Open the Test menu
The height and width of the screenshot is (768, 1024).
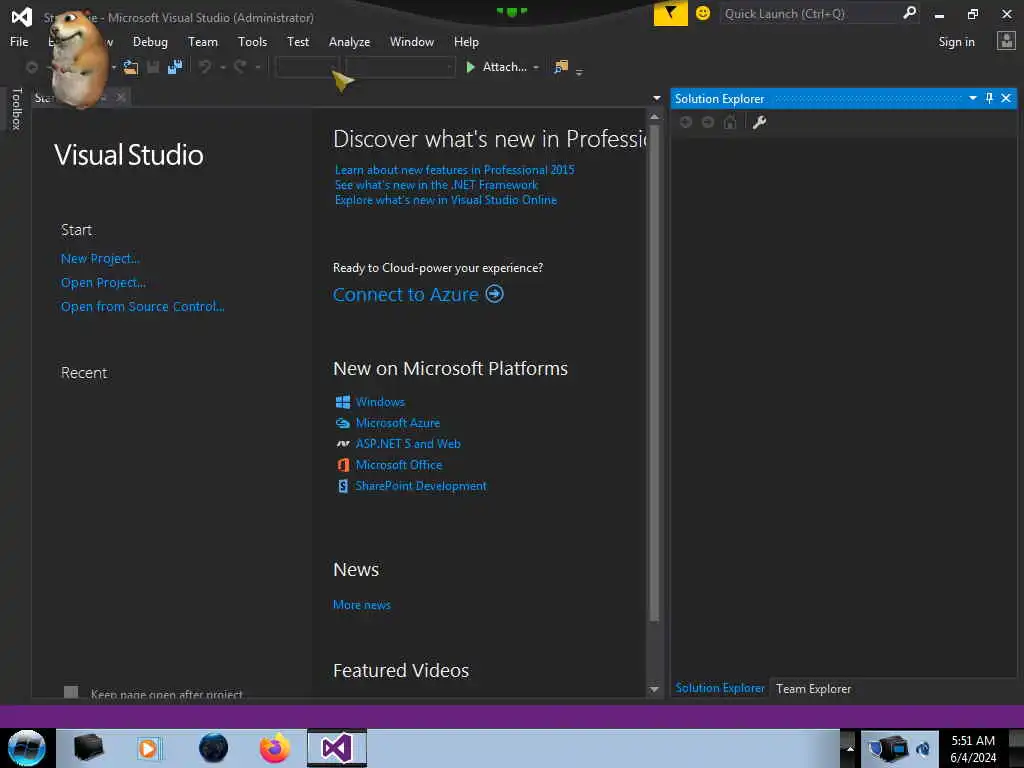pyautogui.click(x=298, y=42)
